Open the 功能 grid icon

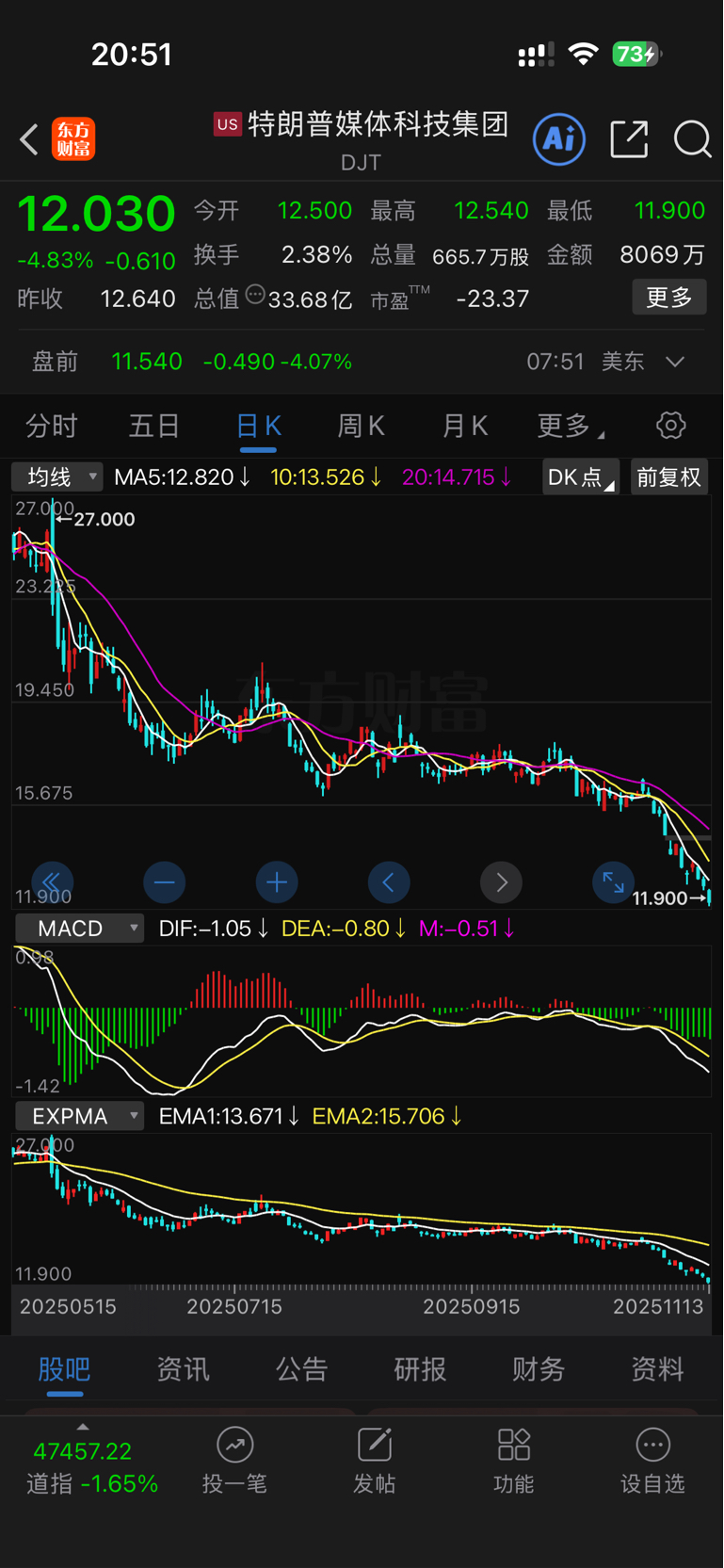[x=514, y=1445]
